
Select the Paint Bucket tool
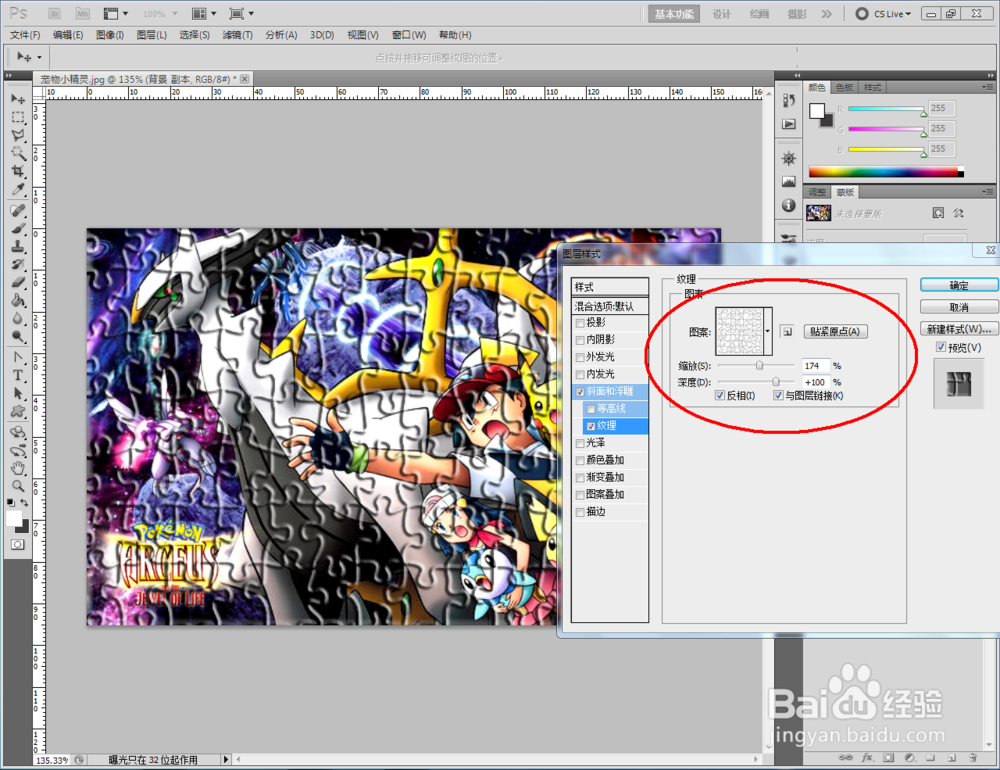[18, 300]
